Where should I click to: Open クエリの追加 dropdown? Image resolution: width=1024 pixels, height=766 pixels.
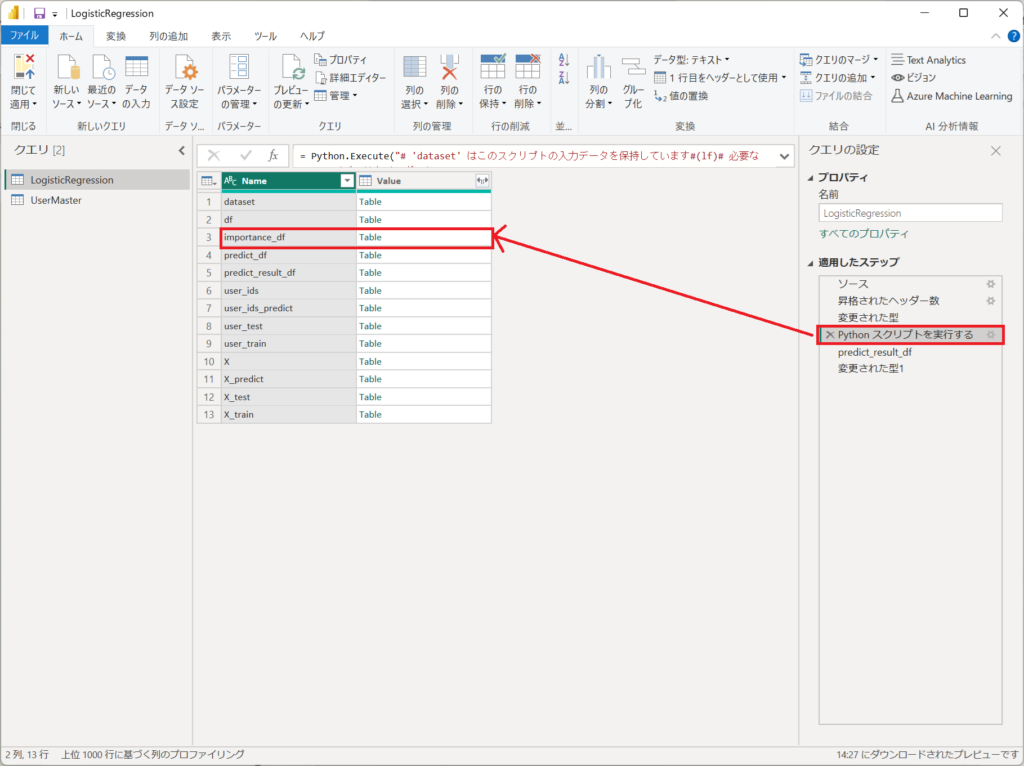tap(837, 78)
